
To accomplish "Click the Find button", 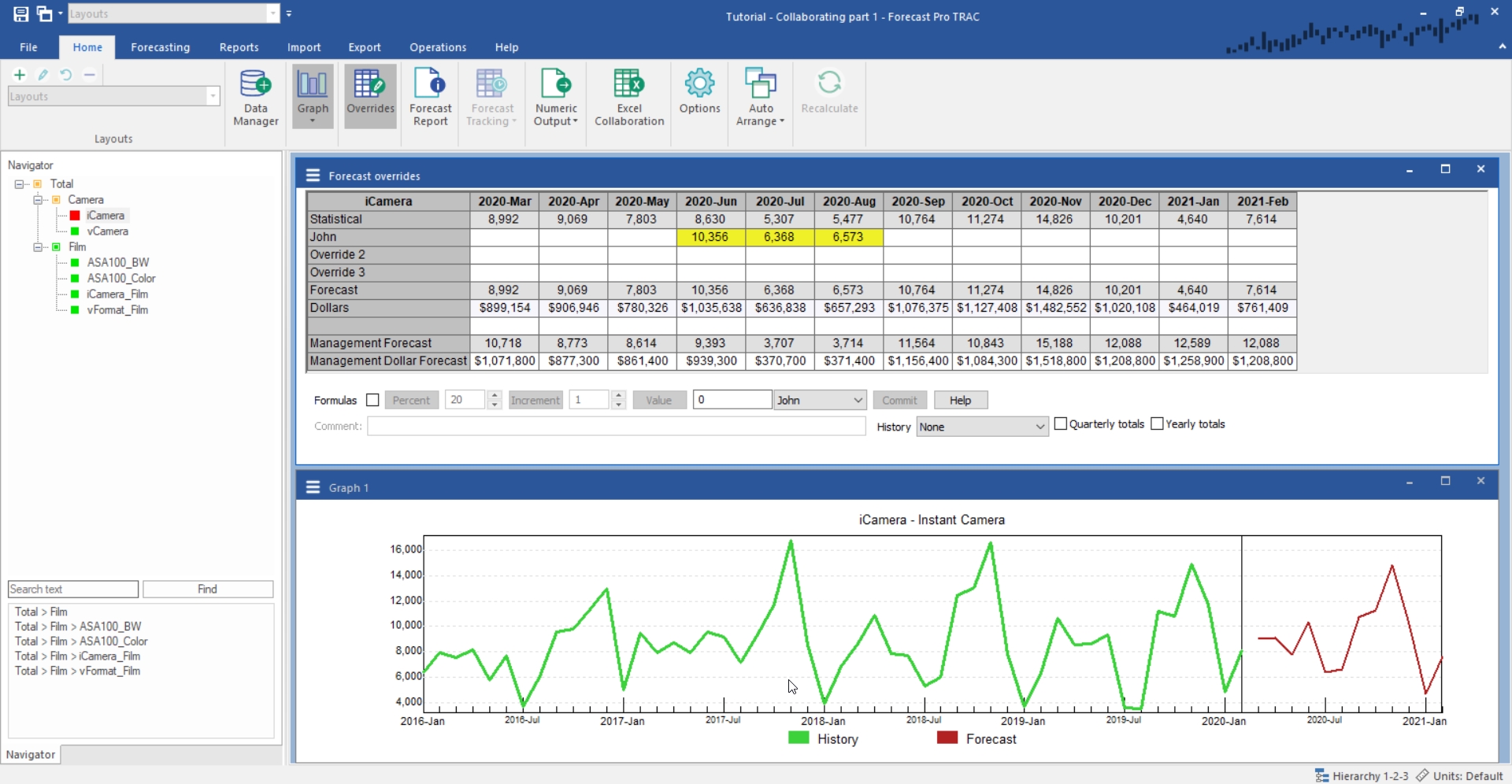I will coord(208,589).
